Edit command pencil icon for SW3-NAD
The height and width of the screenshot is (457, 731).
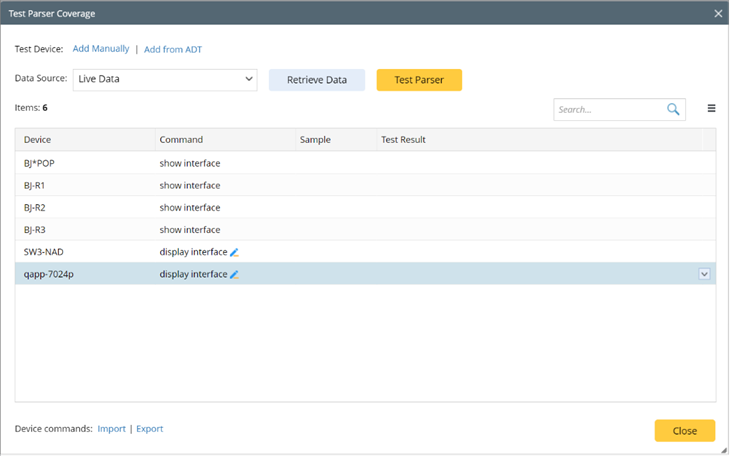[234, 252]
